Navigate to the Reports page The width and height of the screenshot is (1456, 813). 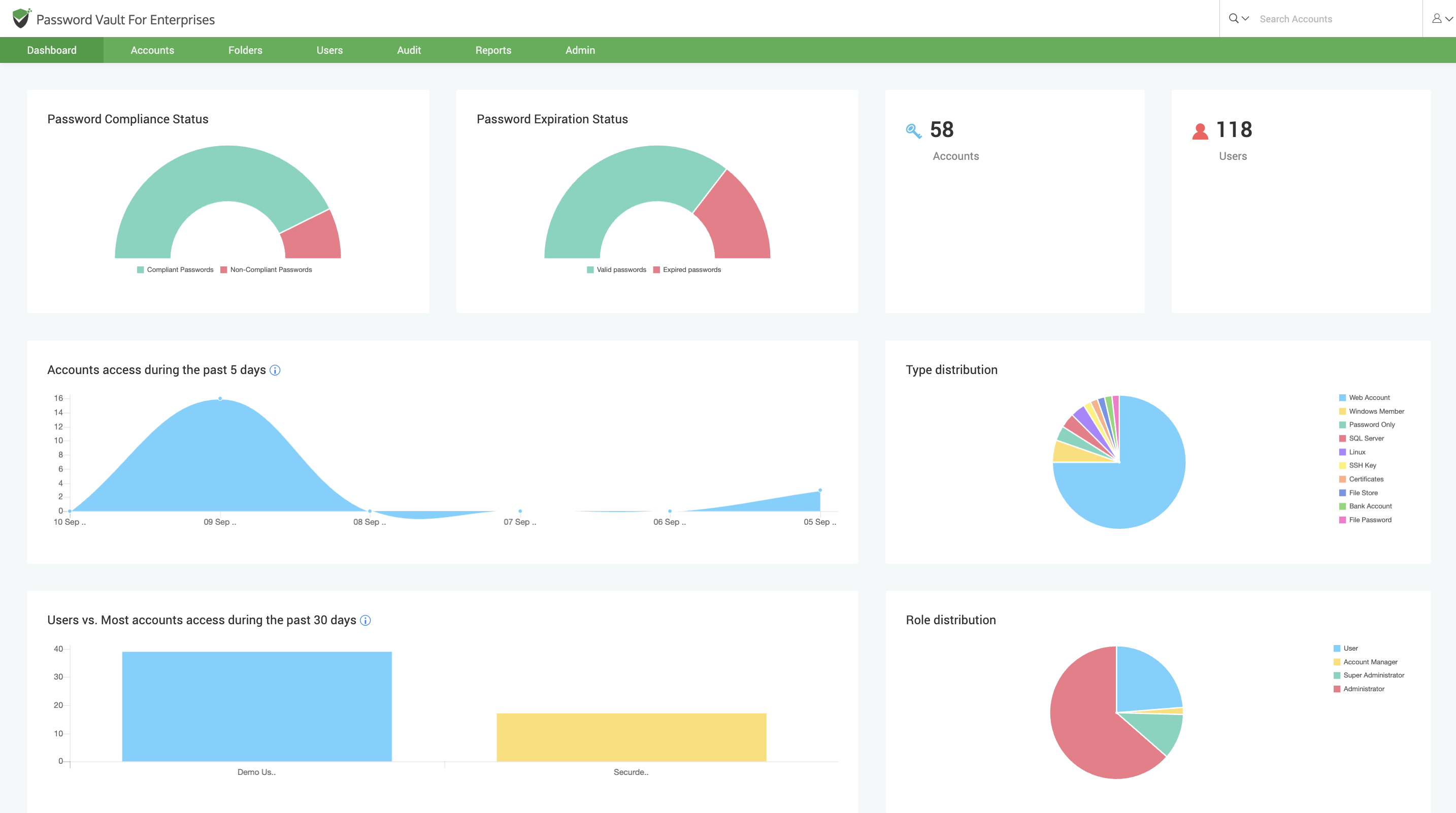pos(493,50)
